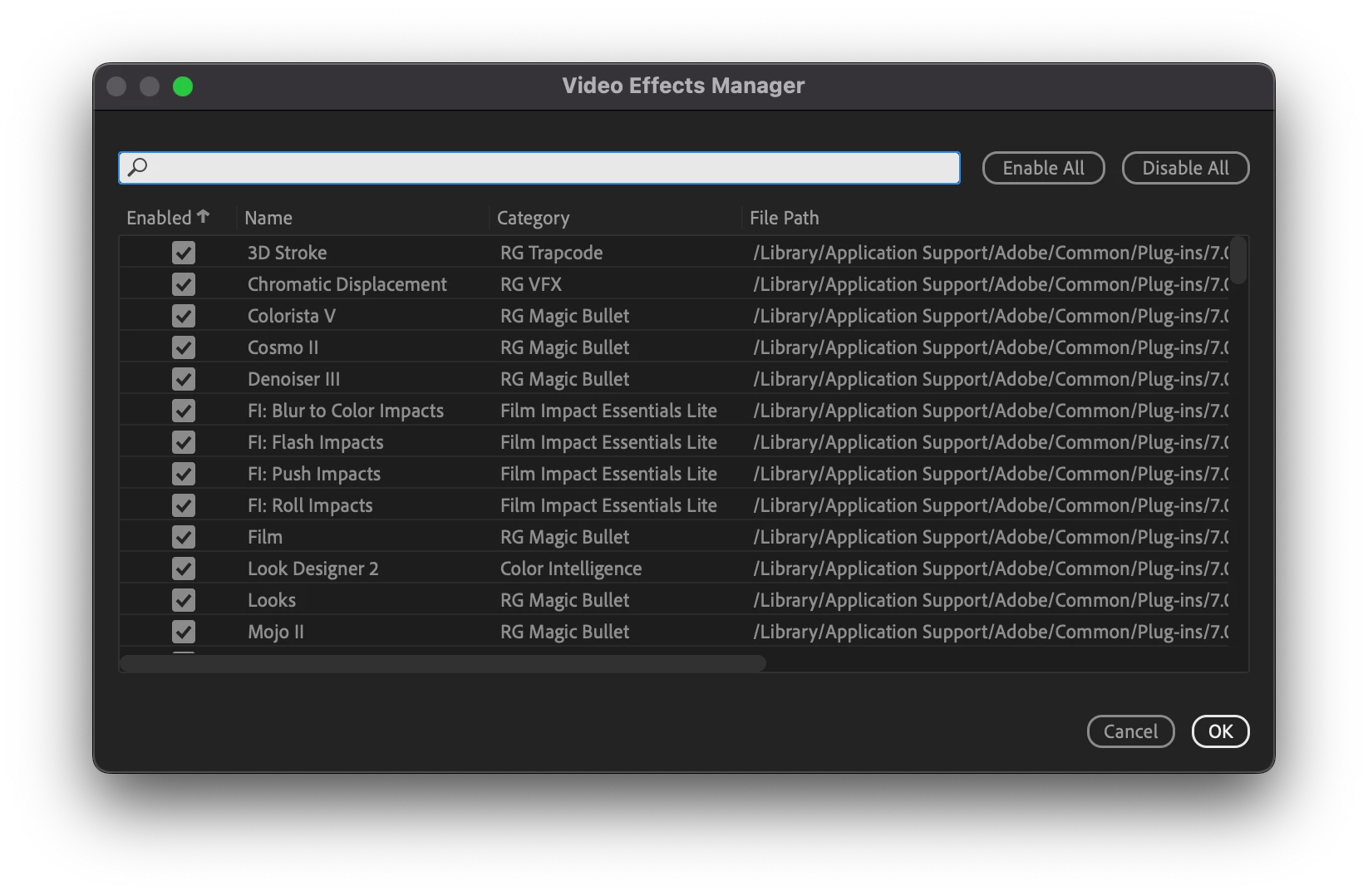This screenshot has width=1368, height=896.
Task: Select the FI: Flash Impacts name
Action: (315, 442)
